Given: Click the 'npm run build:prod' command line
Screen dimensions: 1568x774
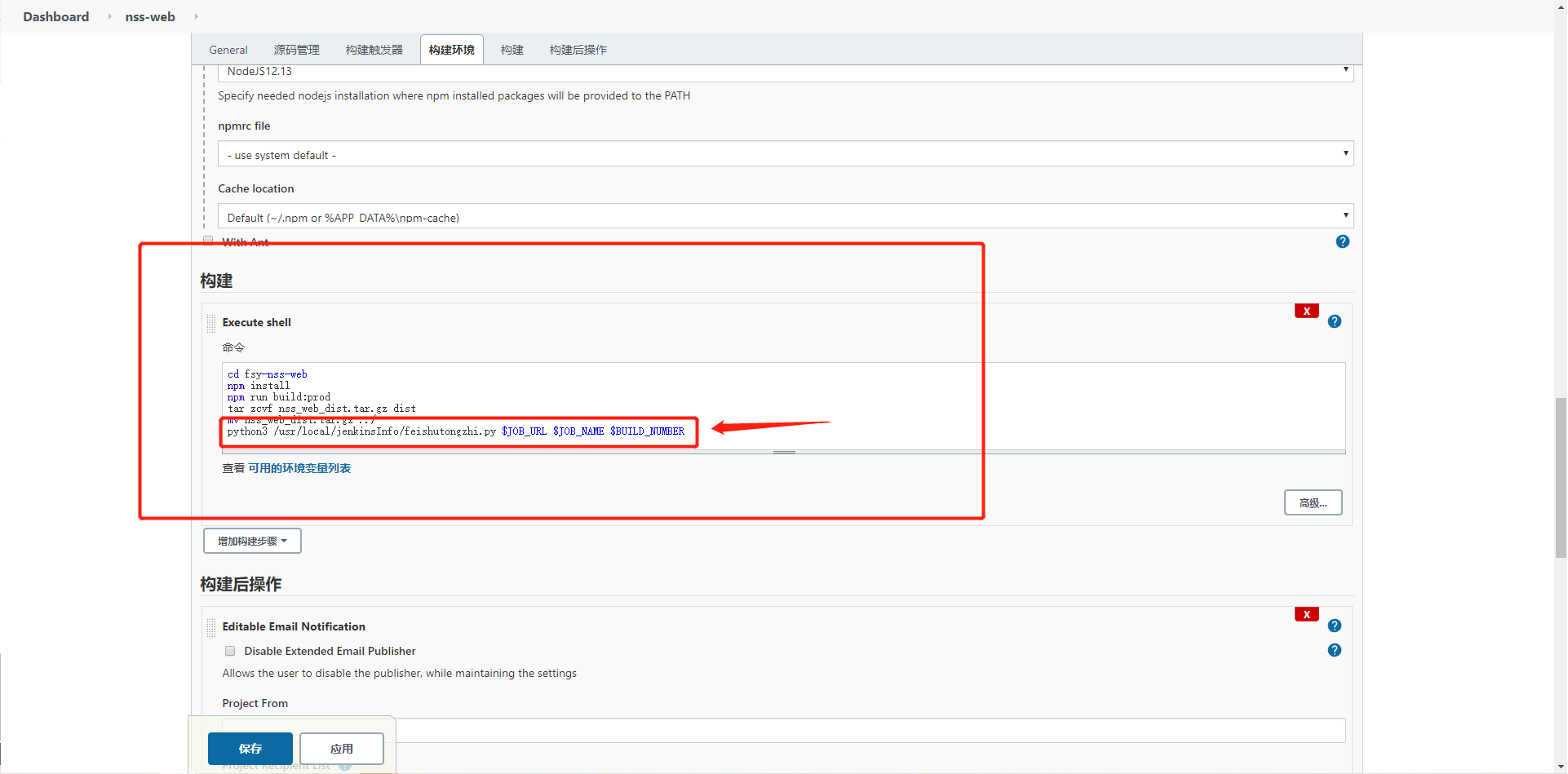Looking at the screenshot, I should pos(279,397).
